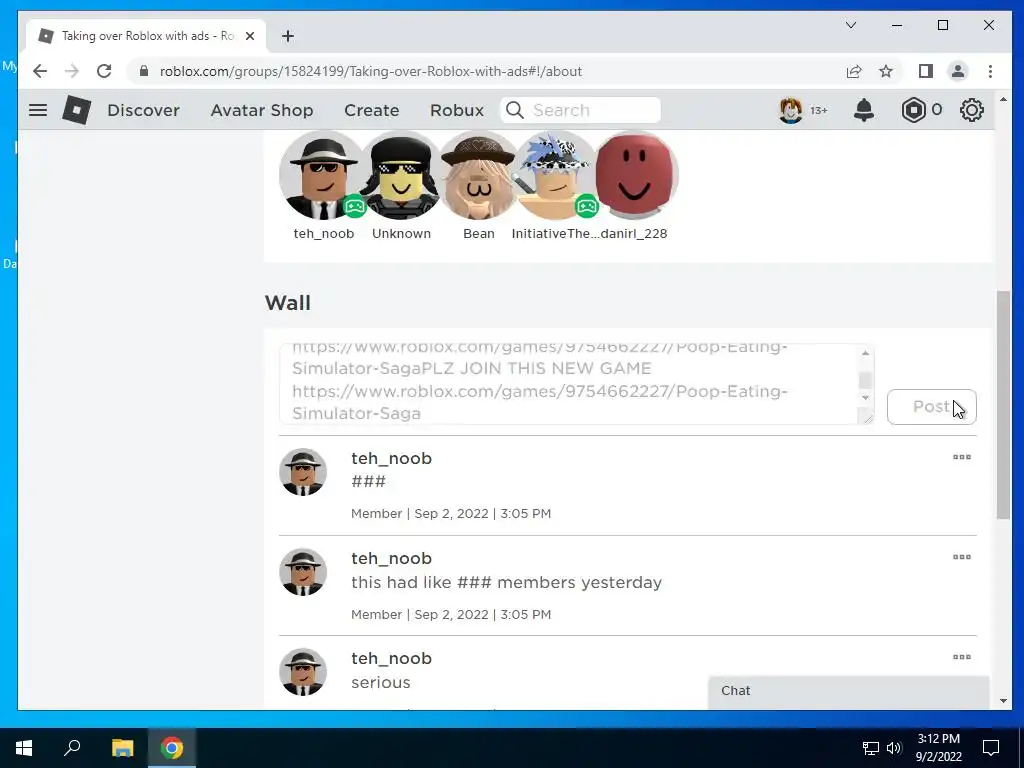Click the Chrome taskbar icon
This screenshot has width=1024, height=768.
click(x=172, y=748)
